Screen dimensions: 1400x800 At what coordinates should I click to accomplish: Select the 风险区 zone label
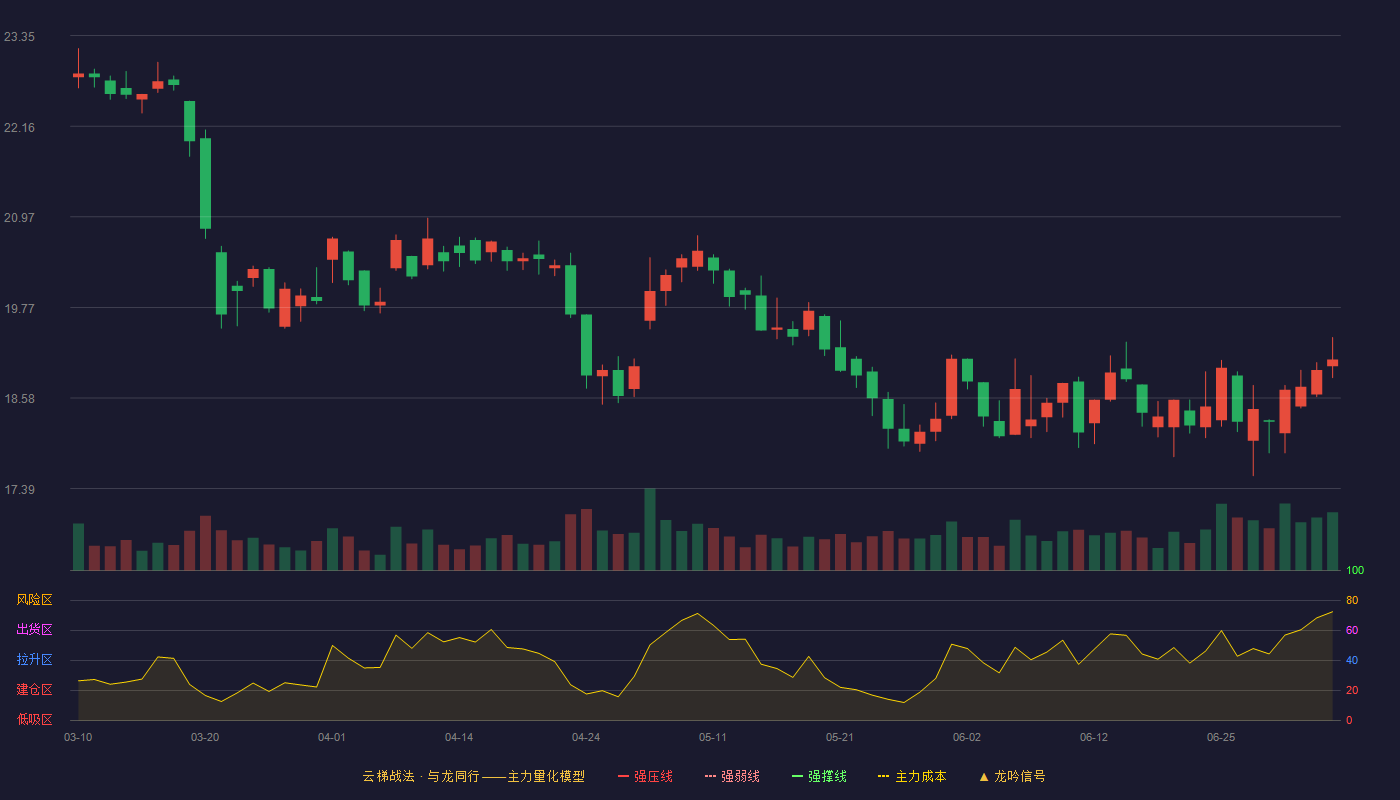pos(34,600)
